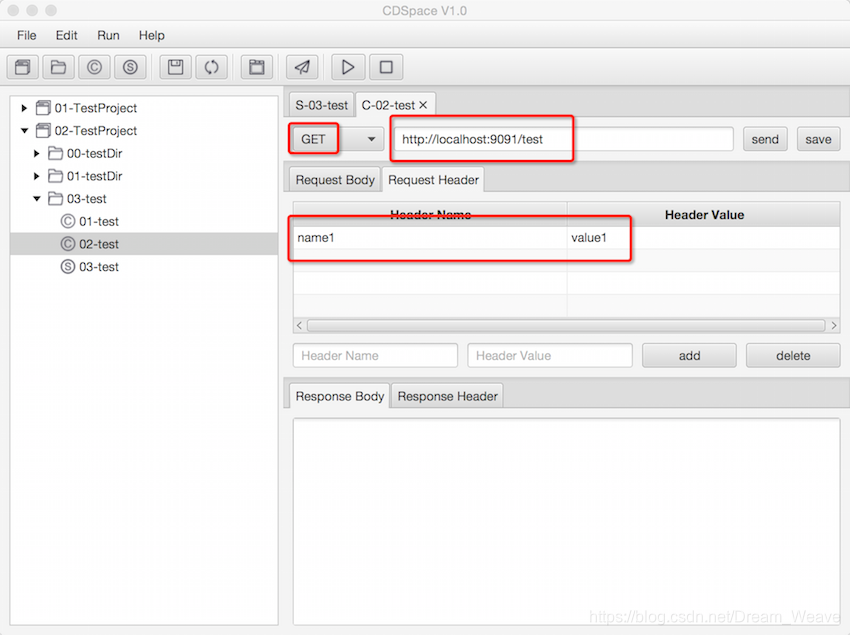Select the C-02-test tab
Viewport: 850px width, 635px height.
(x=388, y=105)
